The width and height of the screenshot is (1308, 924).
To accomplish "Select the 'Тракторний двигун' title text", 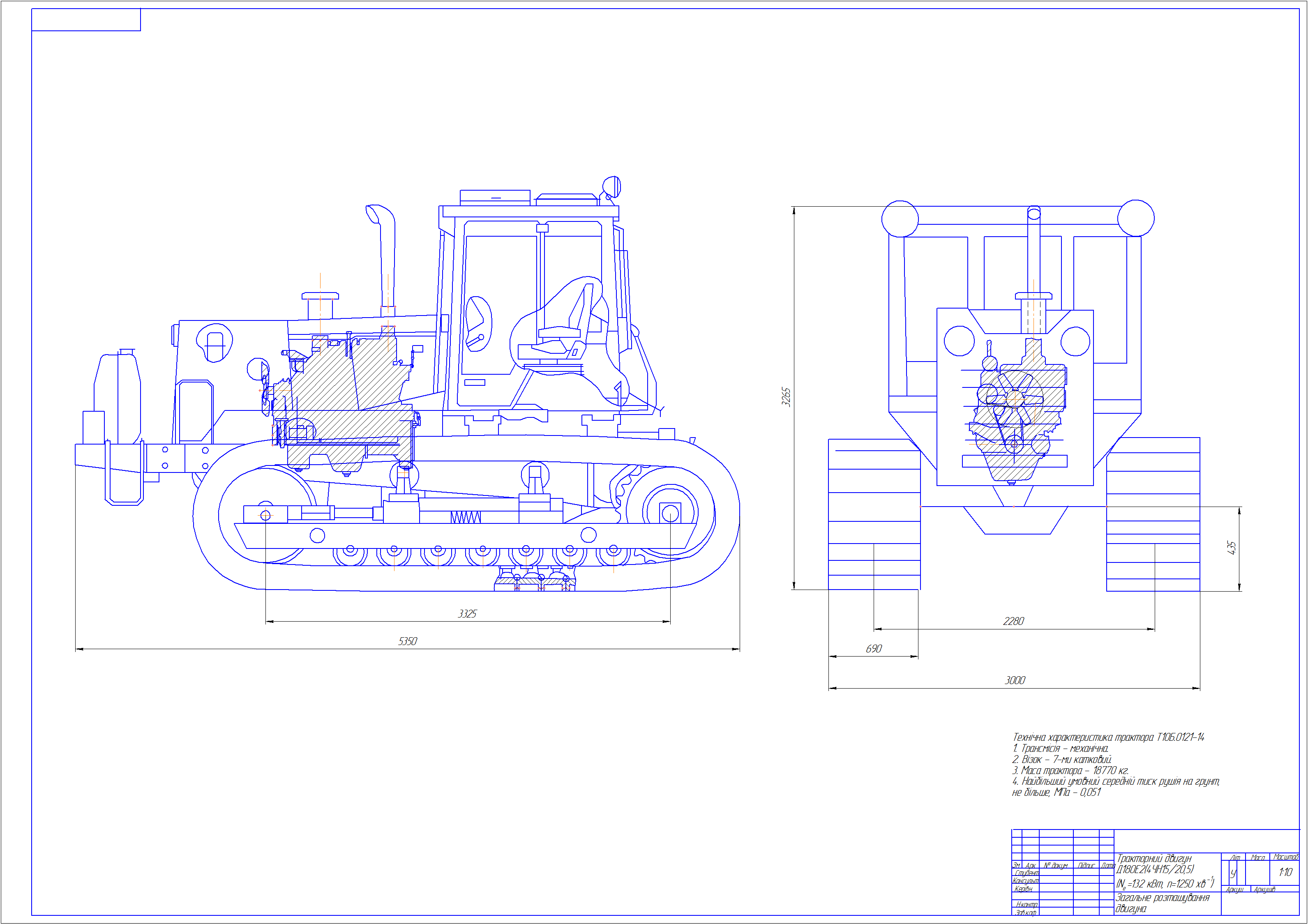I will 1153,859.
